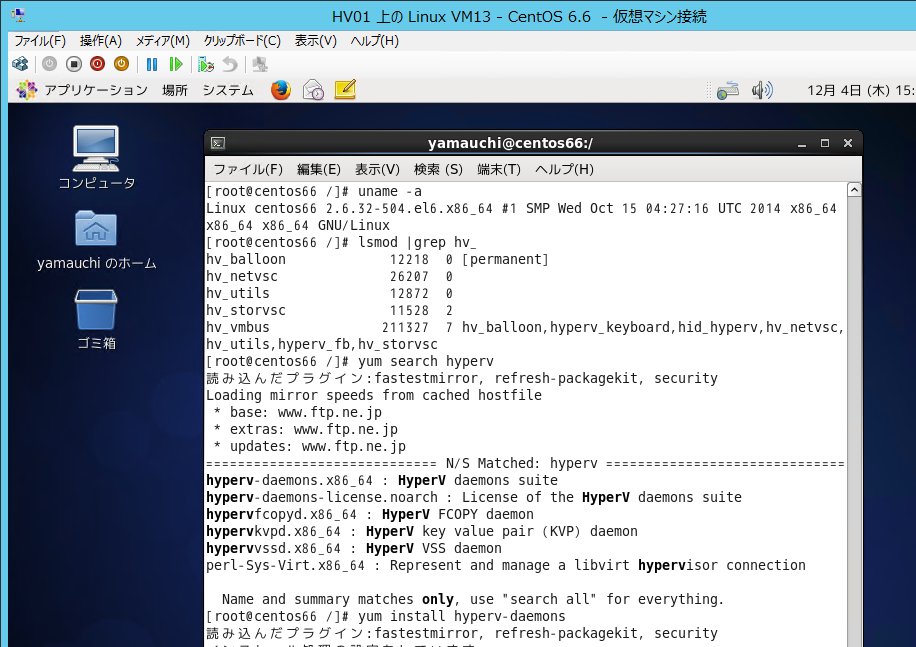Click the hv_storvsc module line
916x647 pixels.
329,310
